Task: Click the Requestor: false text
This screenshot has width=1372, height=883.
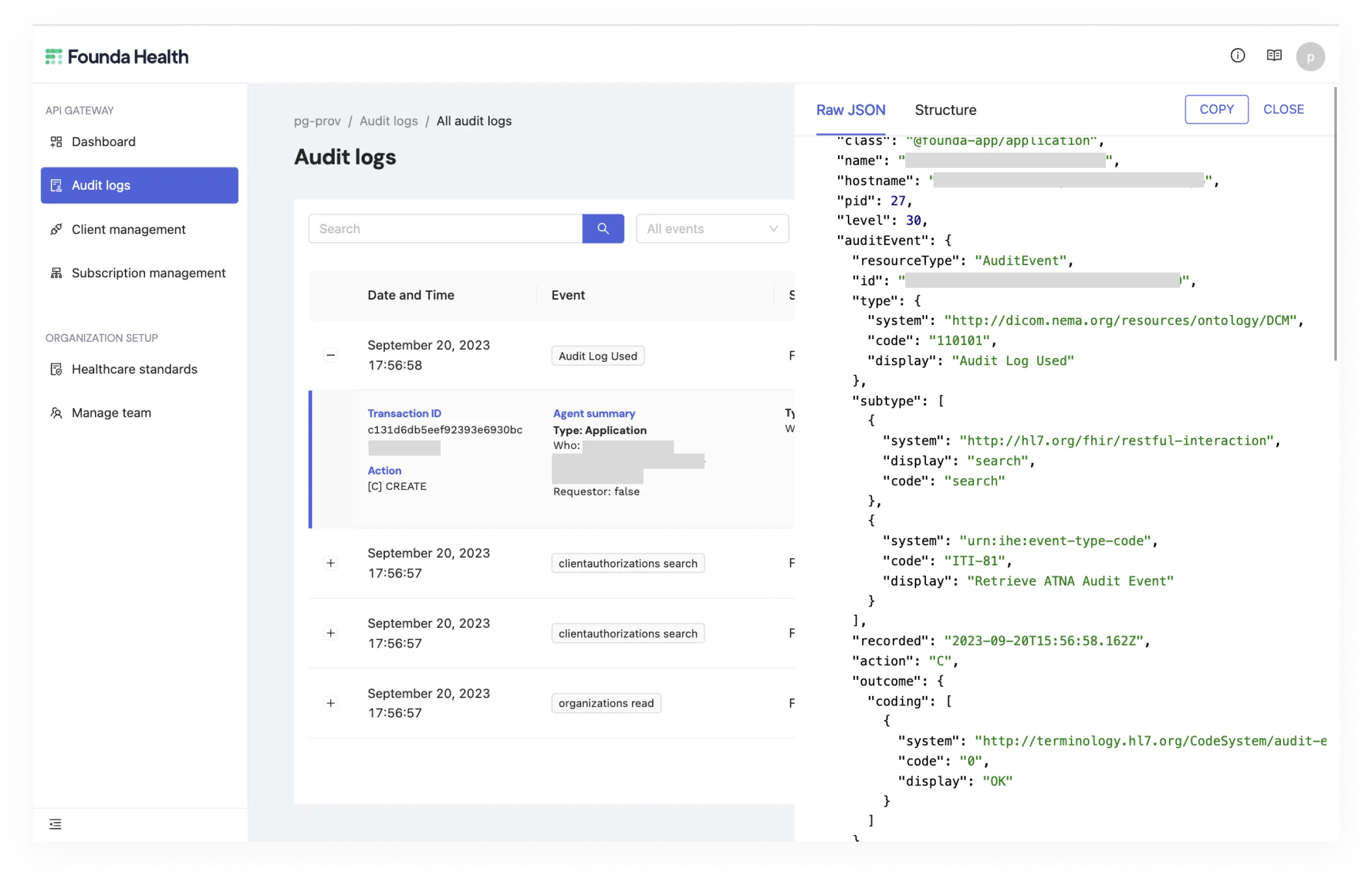Action: [596, 492]
